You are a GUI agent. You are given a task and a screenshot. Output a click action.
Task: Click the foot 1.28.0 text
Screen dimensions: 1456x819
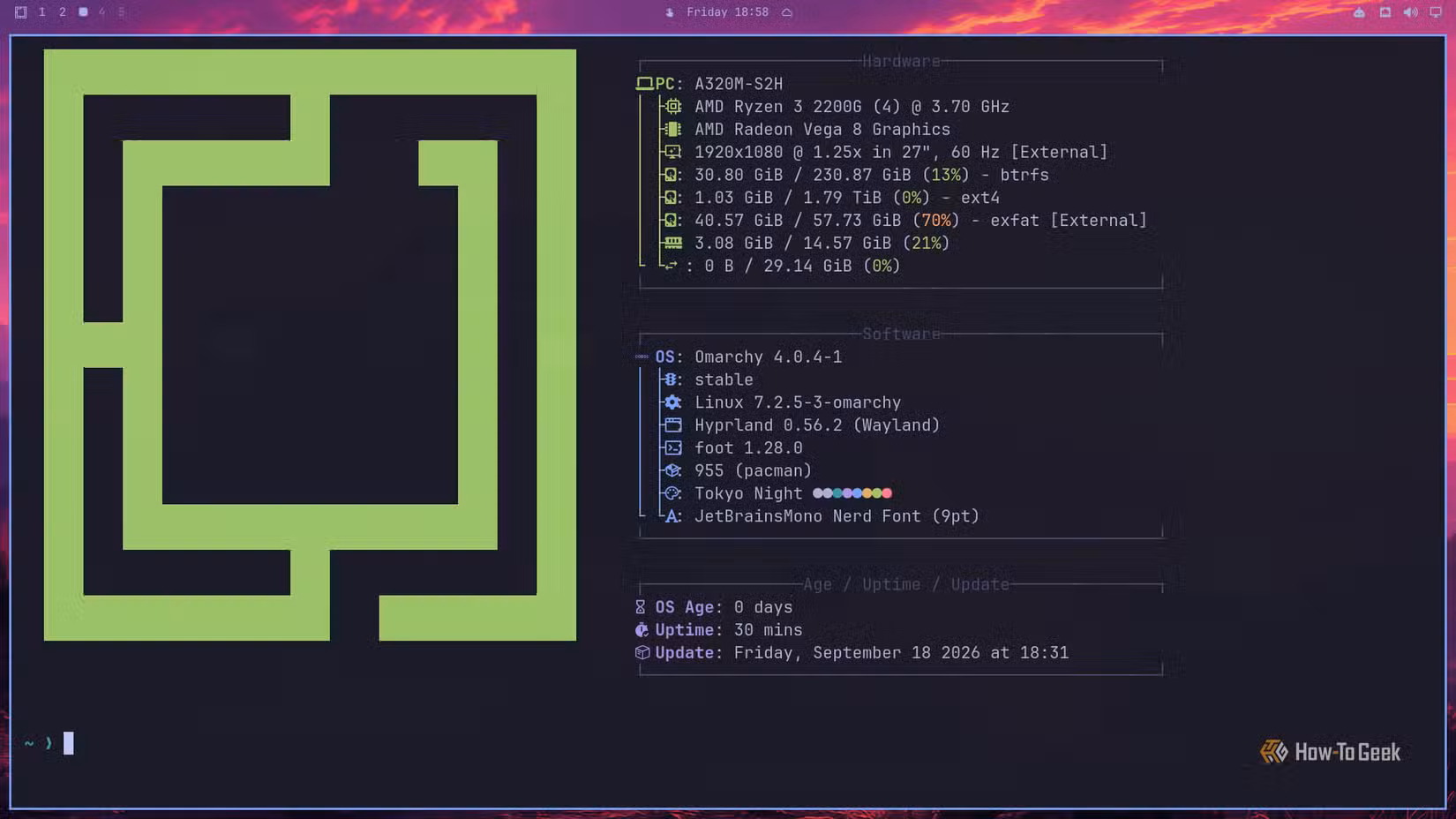[748, 448]
